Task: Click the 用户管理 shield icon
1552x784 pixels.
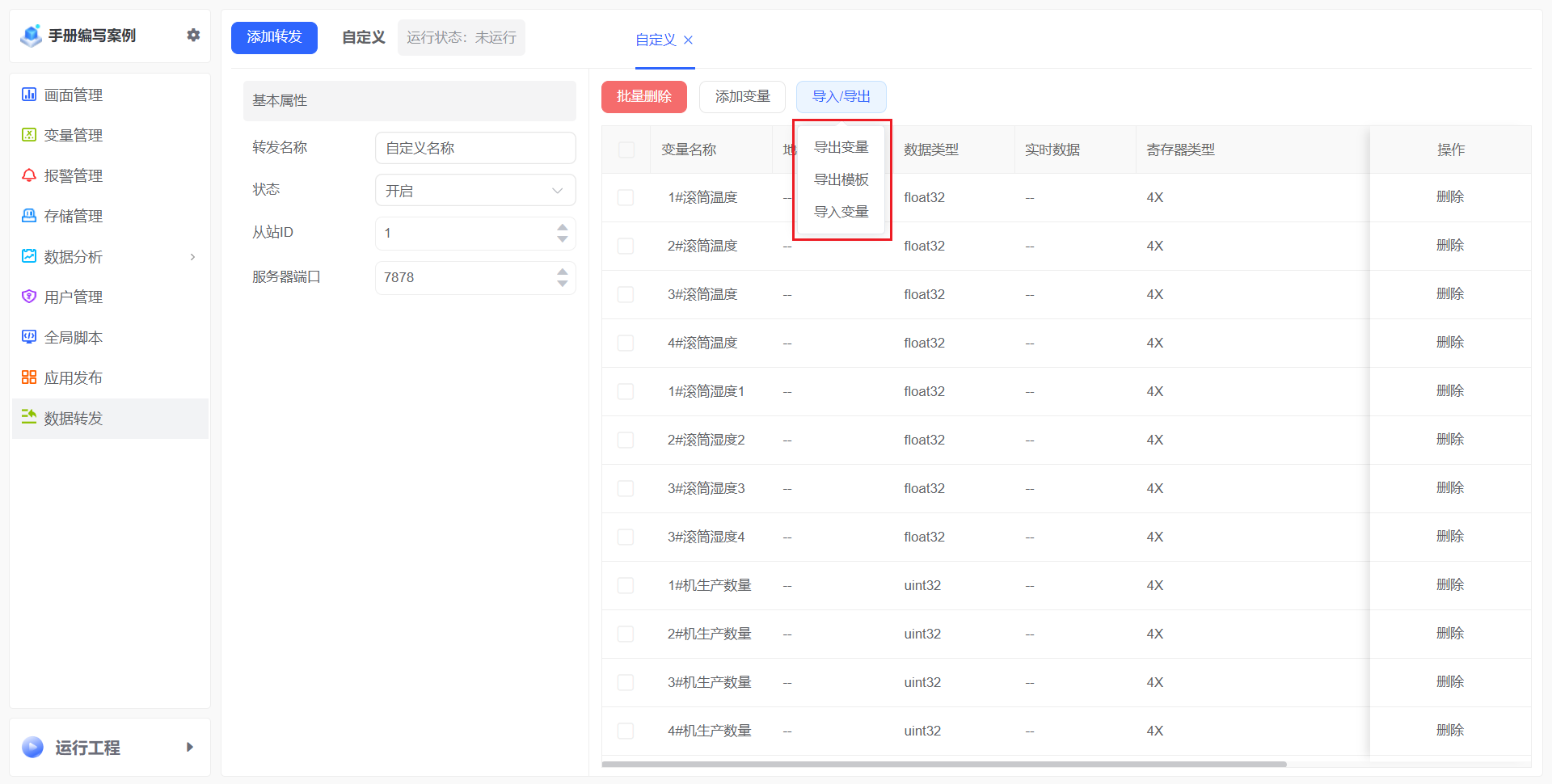Action: coord(29,297)
